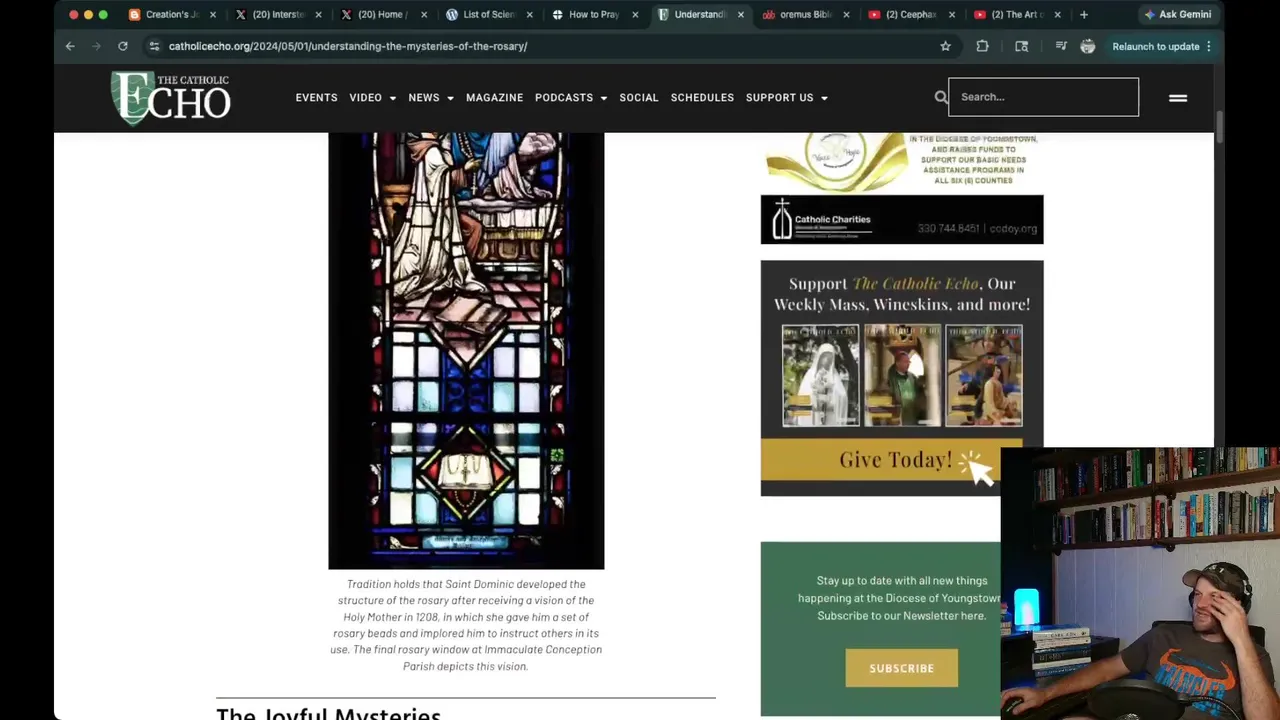Close the Understanding rosary tab
The image size is (1280, 720).
point(741,15)
